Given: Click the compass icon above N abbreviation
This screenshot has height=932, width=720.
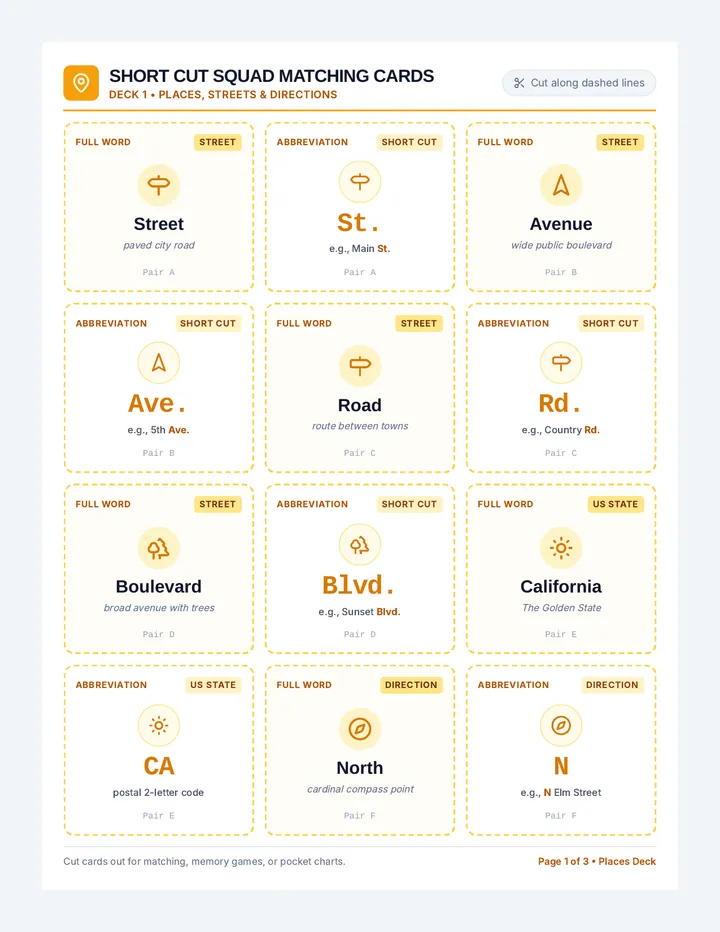Looking at the screenshot, I should point(561,726).
